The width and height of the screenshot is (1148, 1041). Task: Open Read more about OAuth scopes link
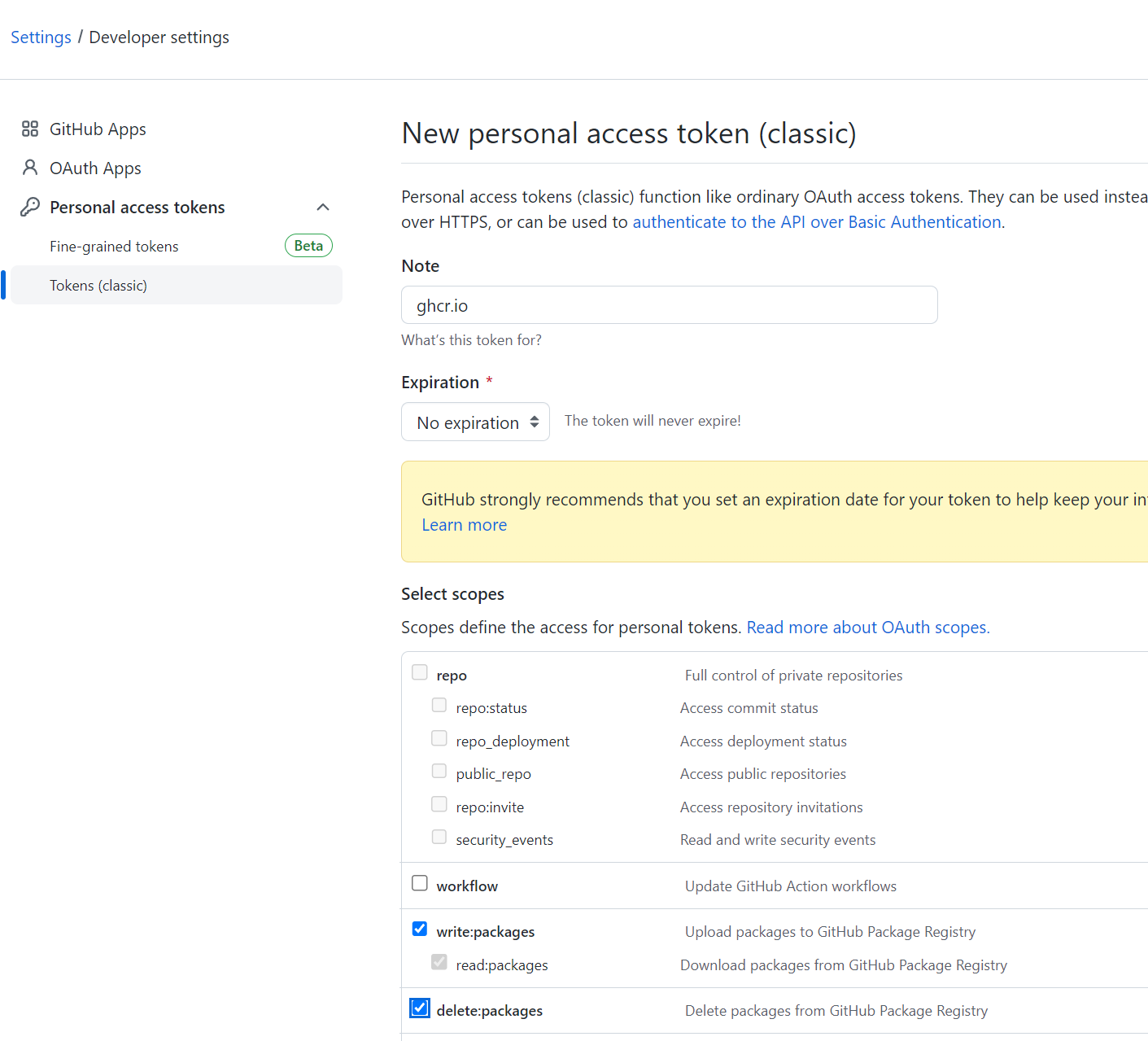[867, 628]
